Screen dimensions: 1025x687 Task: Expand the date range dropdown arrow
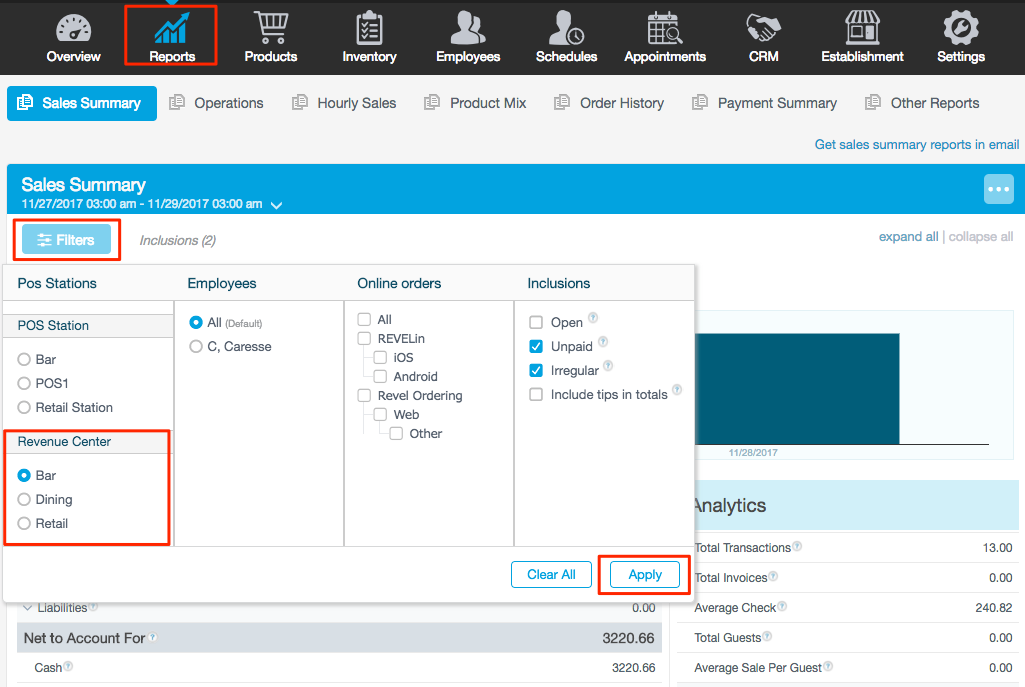click(x=276, y=205)
